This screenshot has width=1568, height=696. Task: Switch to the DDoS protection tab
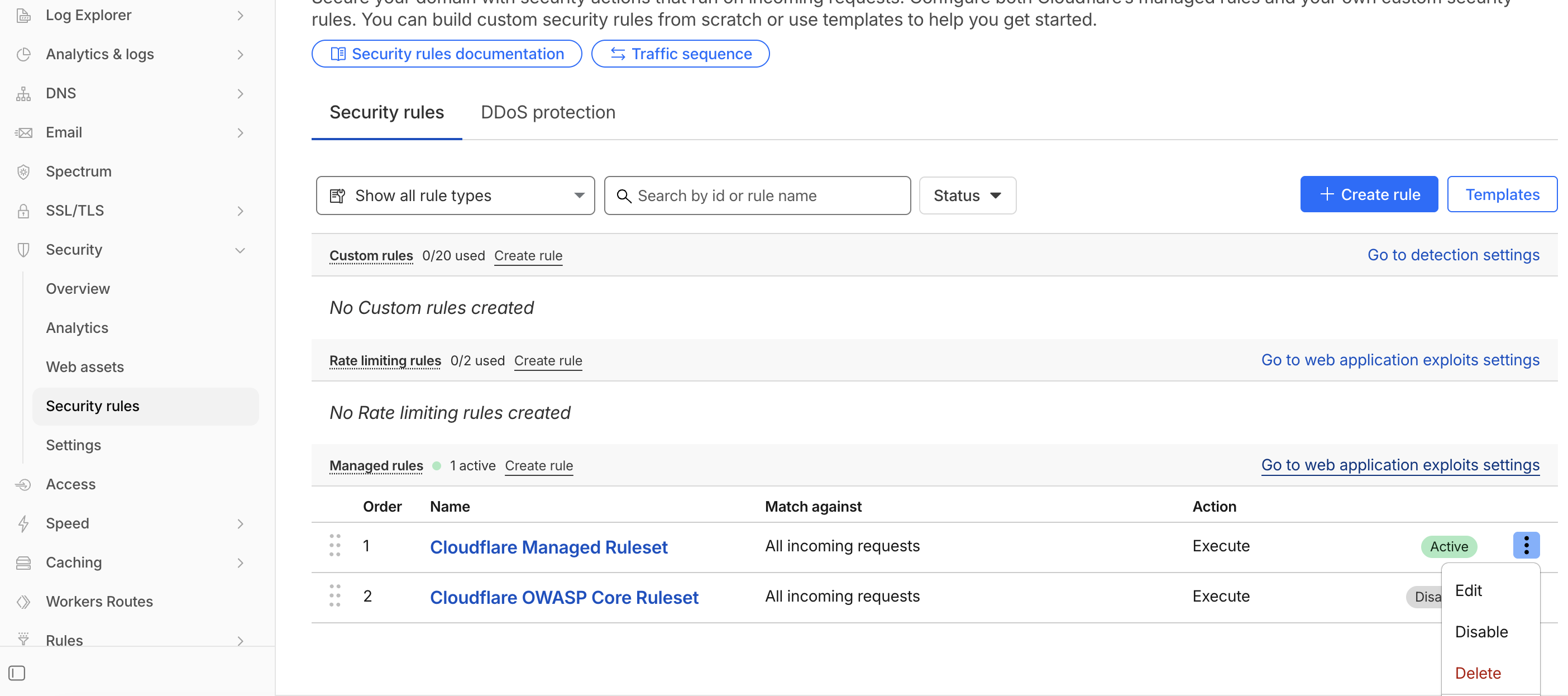click(547, 113)
